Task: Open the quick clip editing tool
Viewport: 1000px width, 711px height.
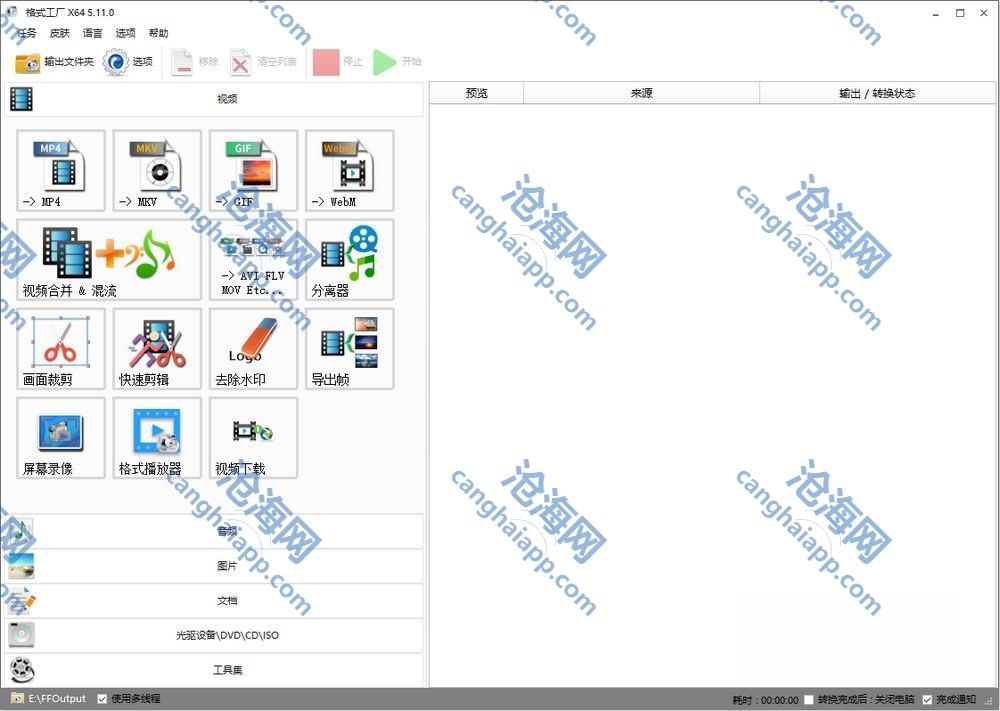Action: click(x=157, y=348)
